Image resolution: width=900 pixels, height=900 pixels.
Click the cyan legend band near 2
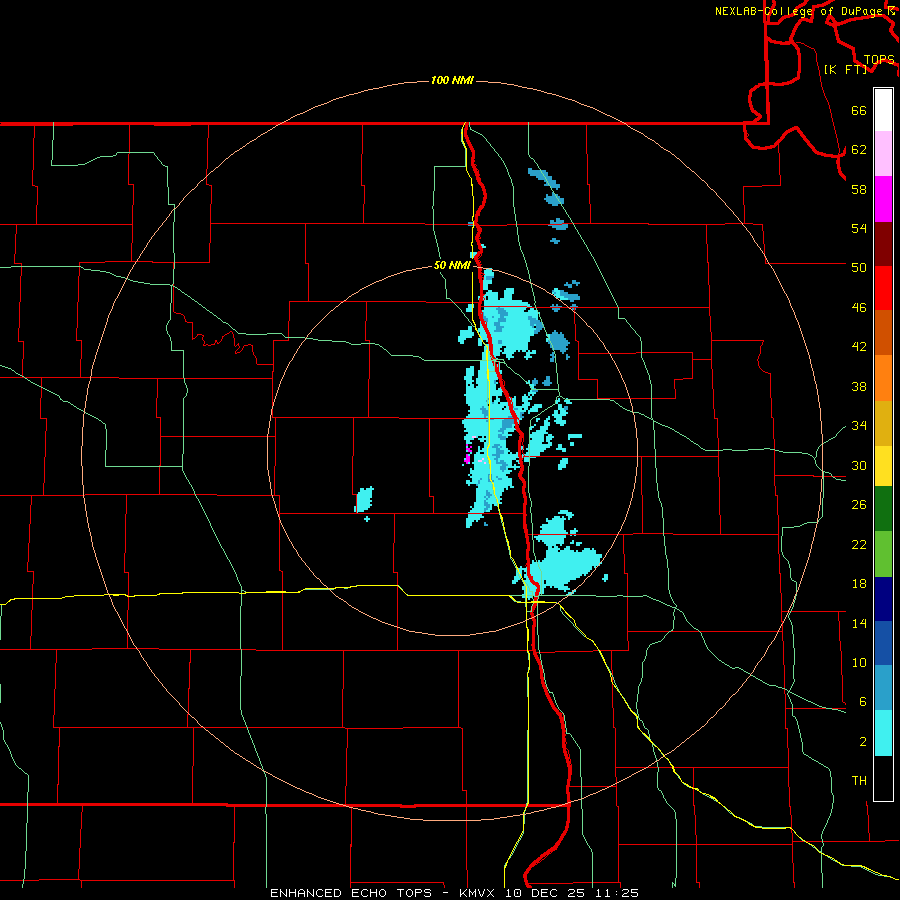(x=883, y=733)
